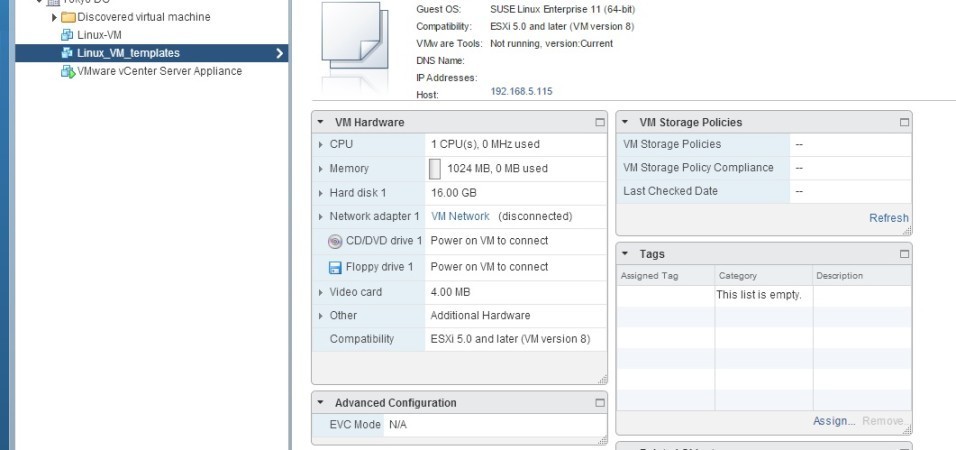Maximize the Advanced Configuration panel
Viewport: 956px width, 450px height.
[600, 403]
